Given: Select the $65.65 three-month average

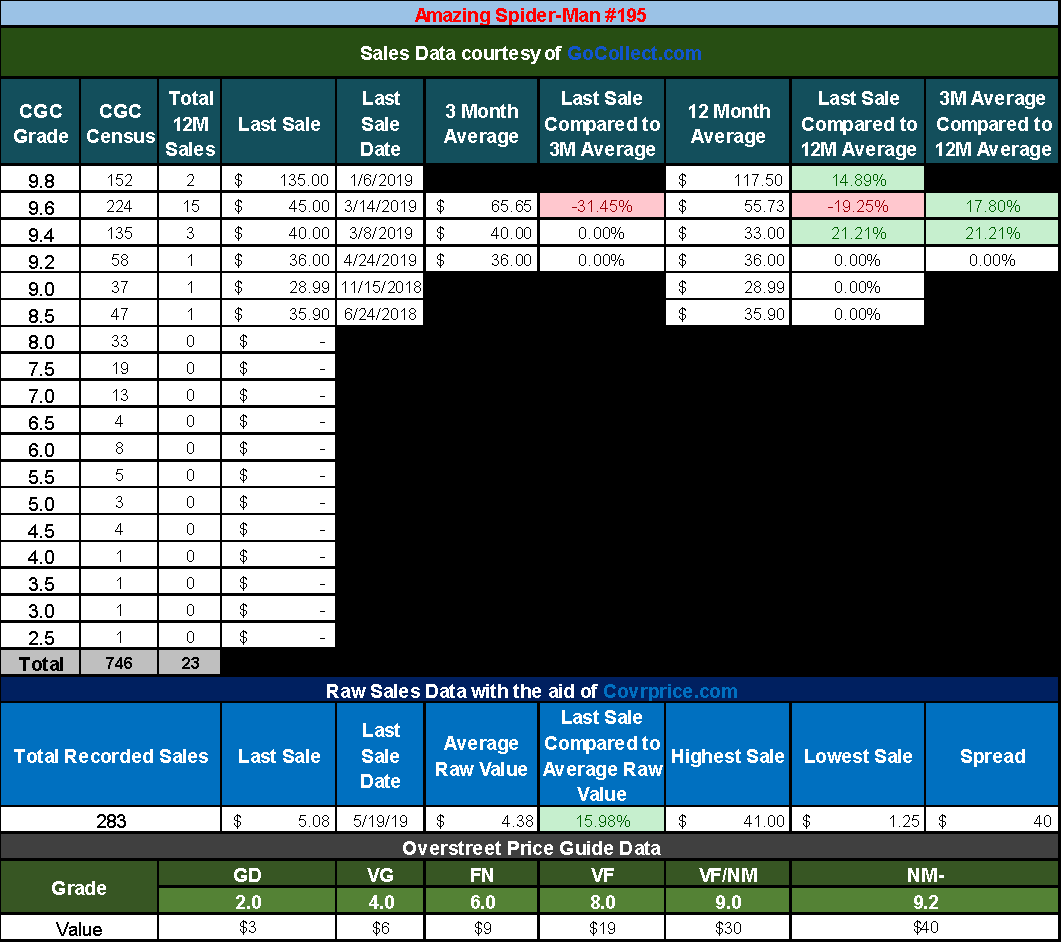Looking at the screenshot, I should click(x=481, y=206).
